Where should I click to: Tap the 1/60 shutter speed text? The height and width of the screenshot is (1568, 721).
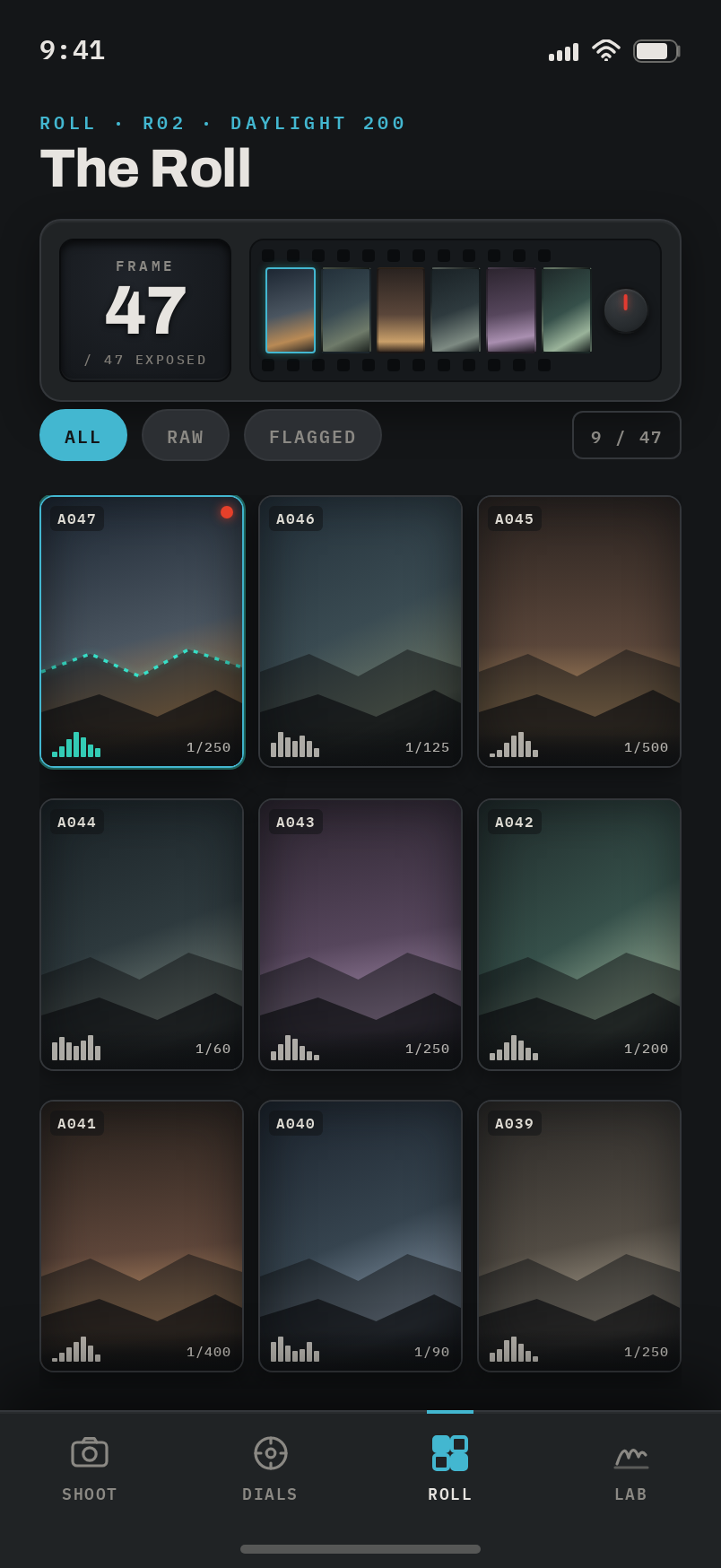pyautogui.click(x=213, y=1050)
